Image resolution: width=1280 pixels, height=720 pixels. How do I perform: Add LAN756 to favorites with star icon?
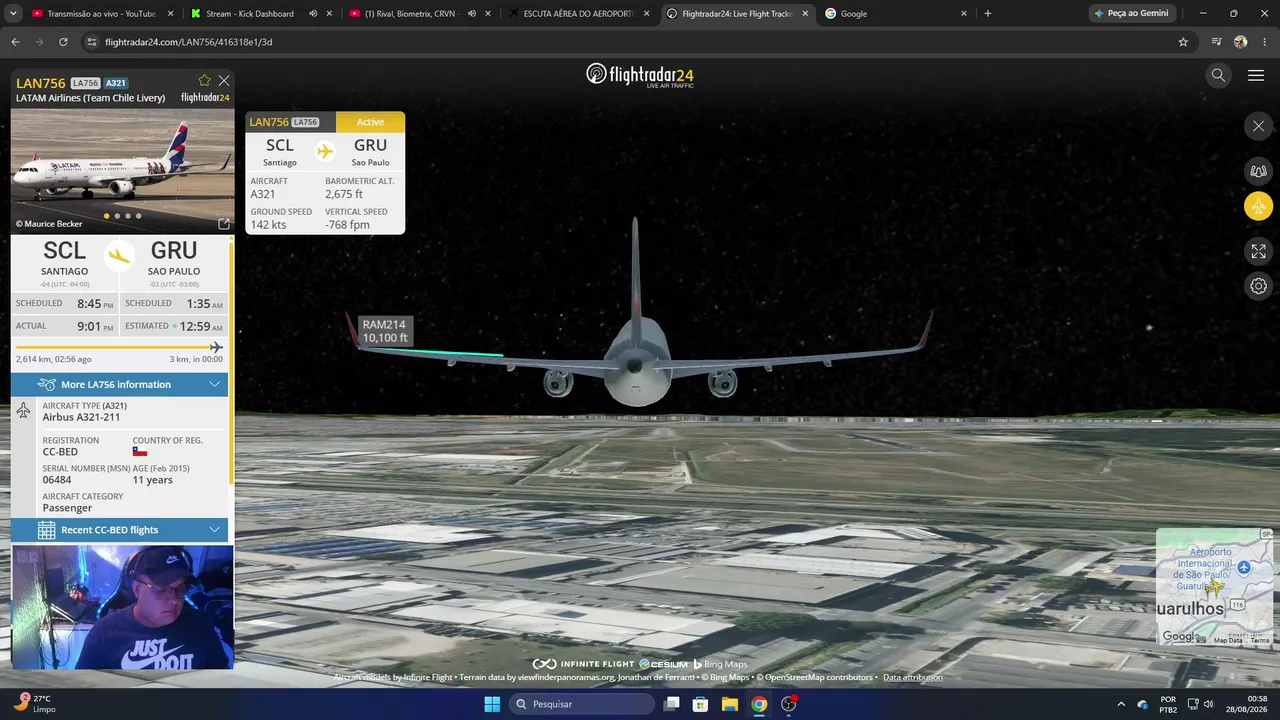click(x=205, y=81)
